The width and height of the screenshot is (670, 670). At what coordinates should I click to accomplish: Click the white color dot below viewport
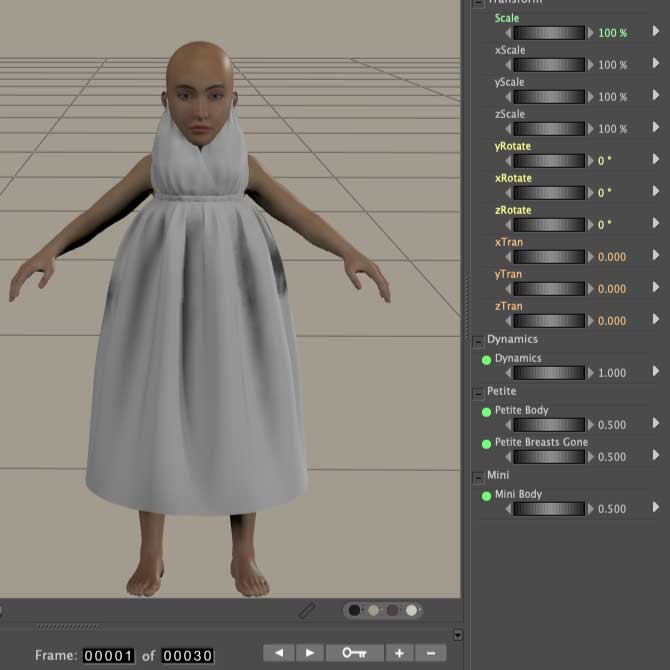pos(410,610)
